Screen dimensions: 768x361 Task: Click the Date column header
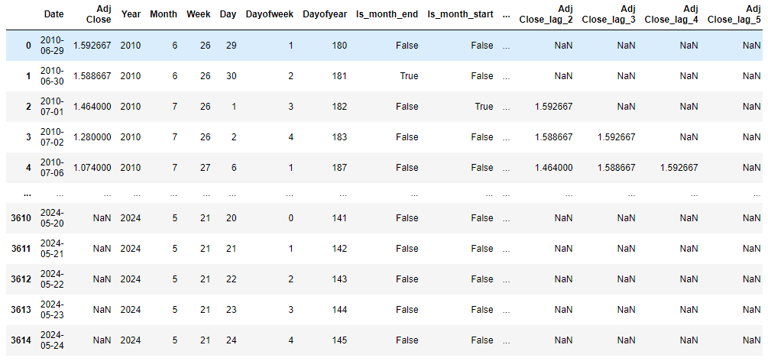click(54, 14)
